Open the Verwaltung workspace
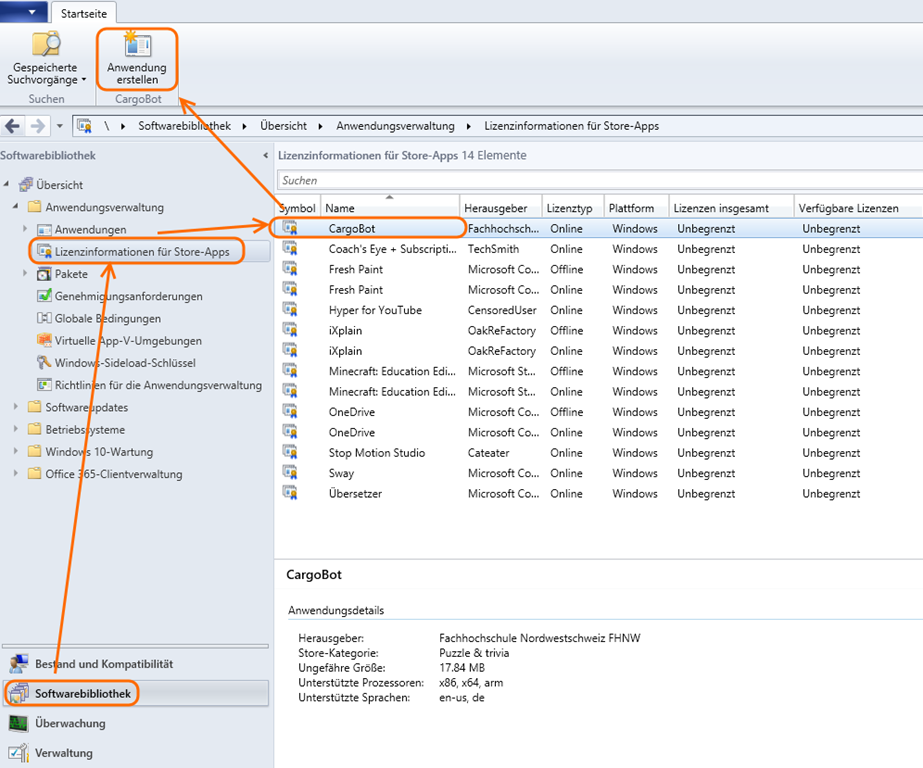923x768 pixels. [x=63, y=753]
